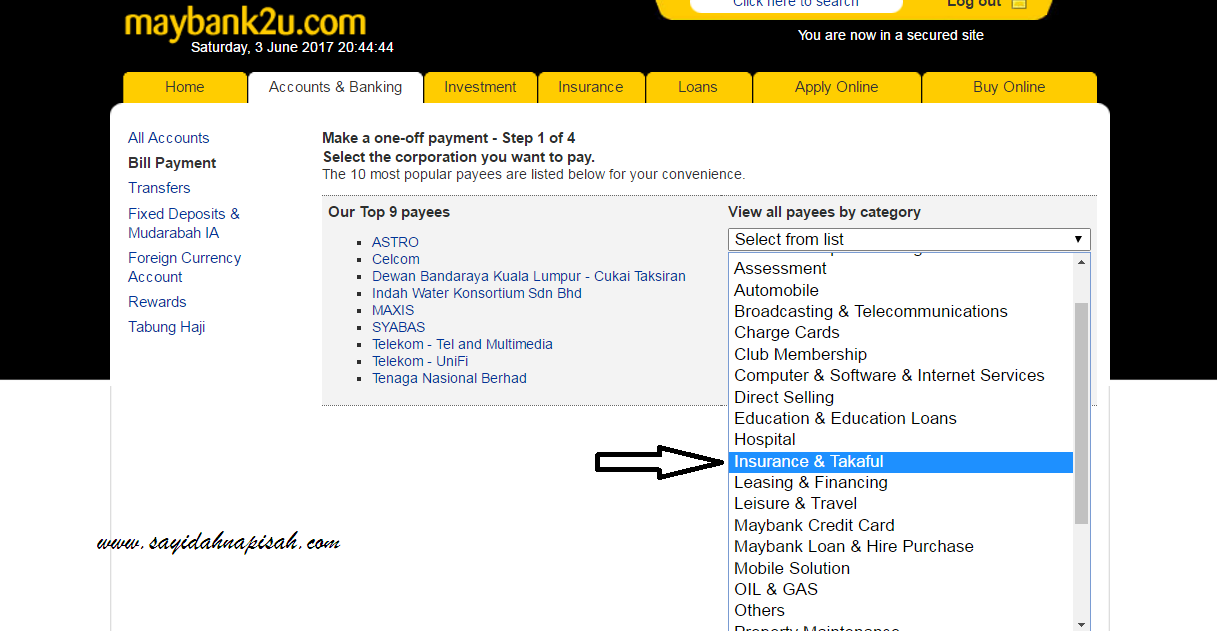Select Dewan Bandaraya Kuala Lumpur payee
Image resolution: width=1217 pixels, height=631 pixels.
tap(529, 276)
